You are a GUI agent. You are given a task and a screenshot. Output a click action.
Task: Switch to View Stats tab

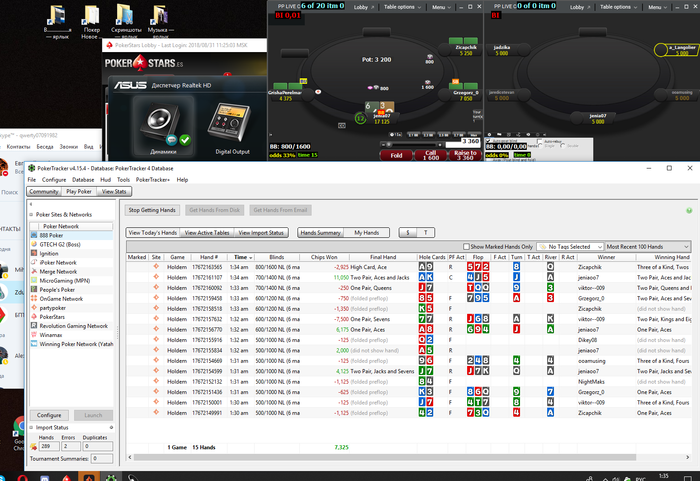click(114, 192)
